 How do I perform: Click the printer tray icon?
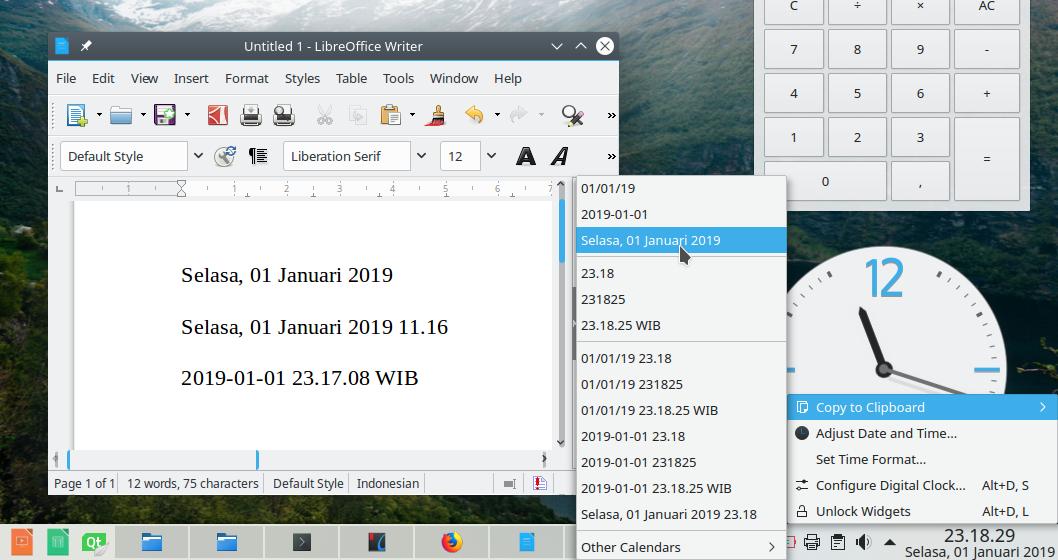[x=812, y=542]
